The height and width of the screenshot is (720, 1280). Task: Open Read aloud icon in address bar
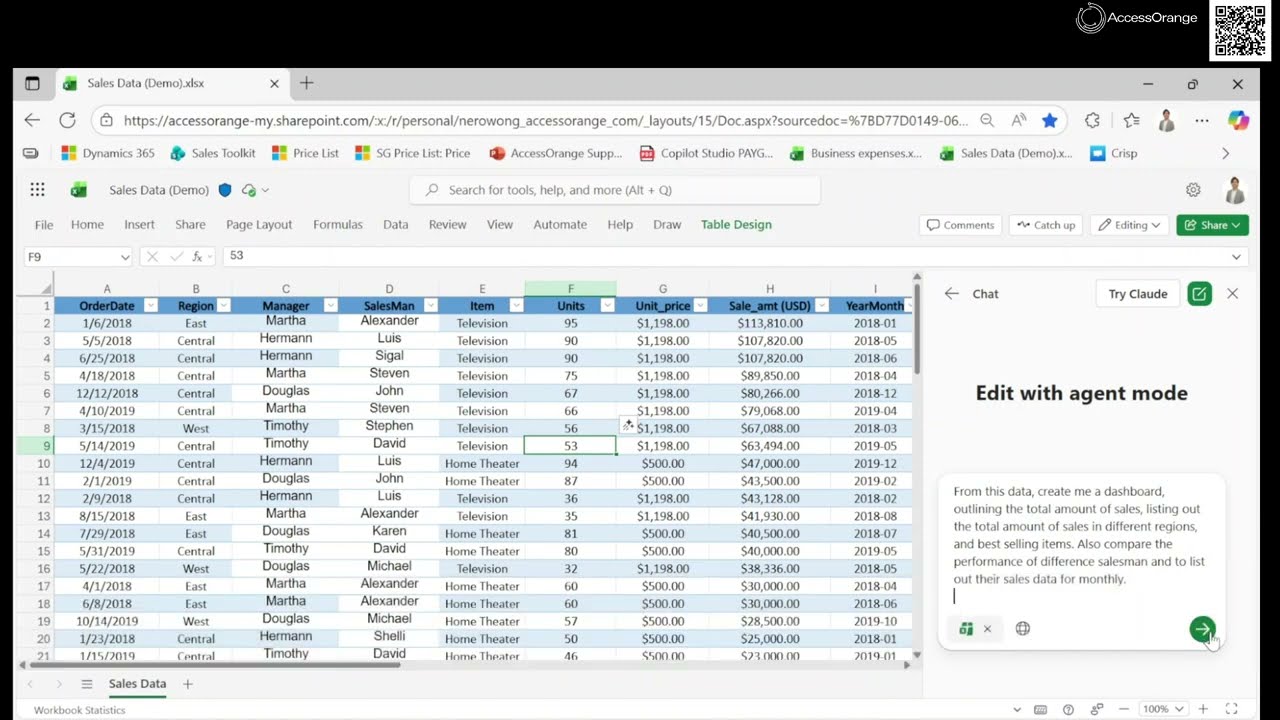(x=1019, y=120)
